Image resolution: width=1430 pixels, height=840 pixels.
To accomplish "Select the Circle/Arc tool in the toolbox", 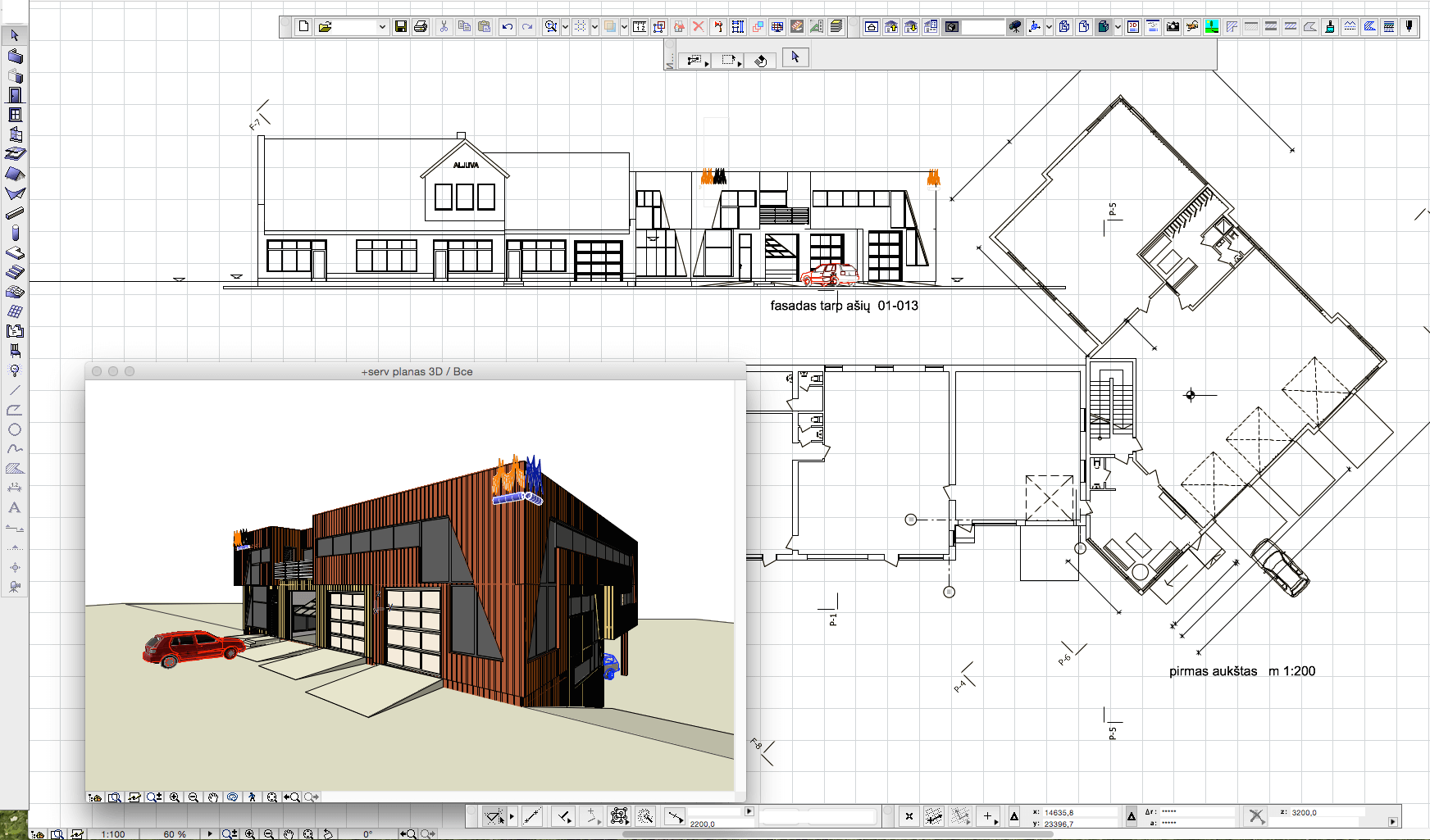I will tap(15, 429).
